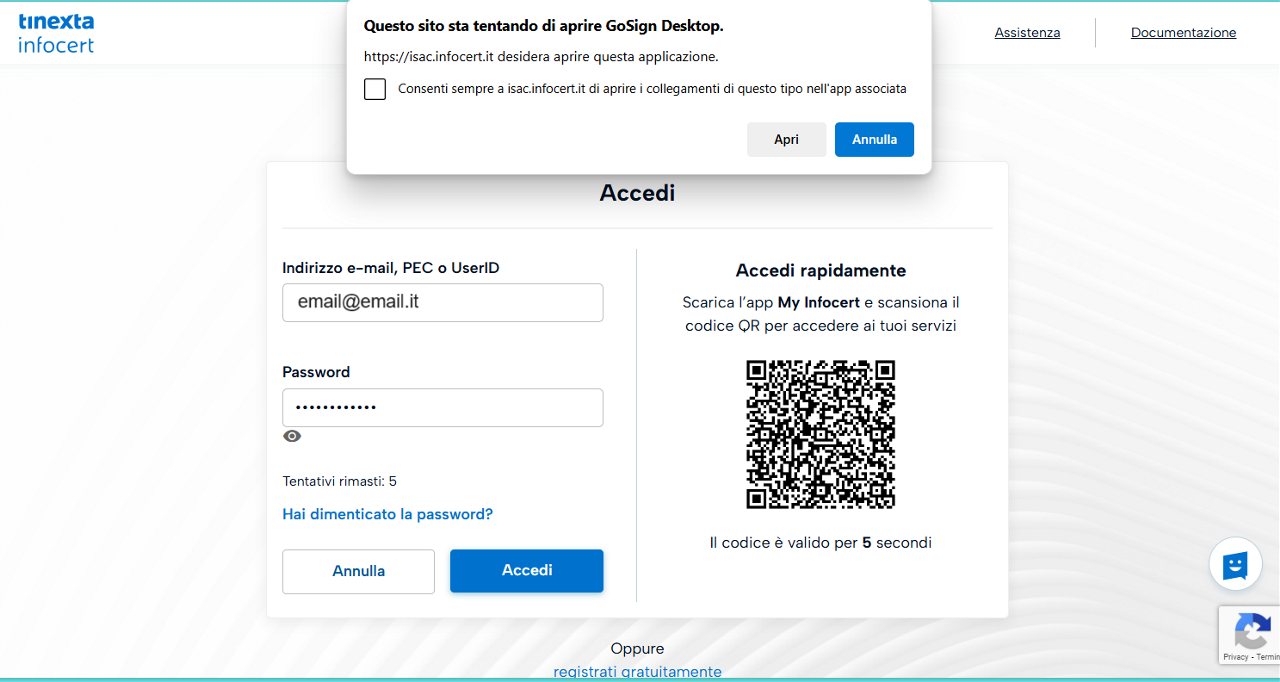Cancel login with the white Annulla button

[x=358, y=571]
